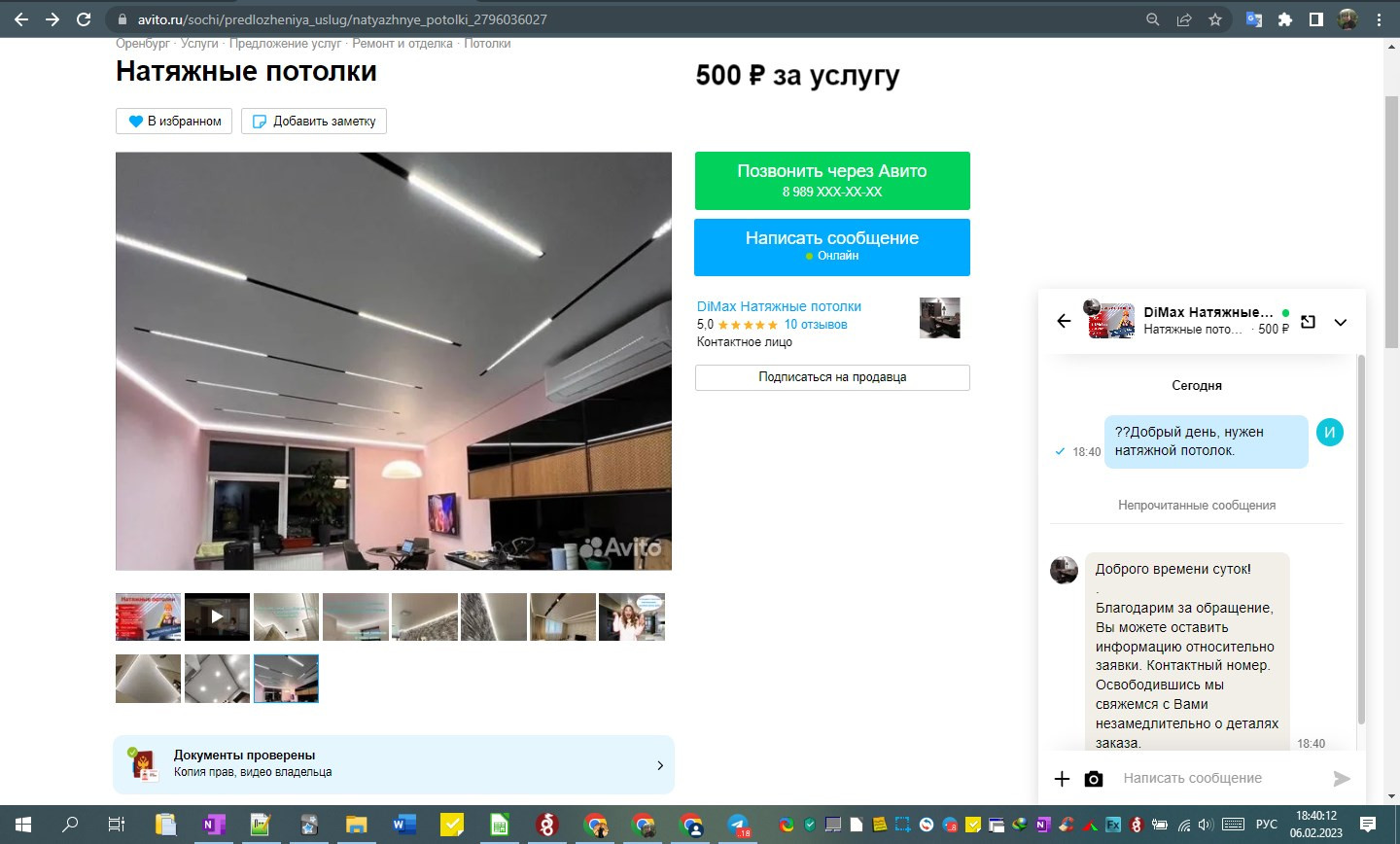Click 'Потолки' breadcrumb
1400x844 pixels.
coord(487,44)
